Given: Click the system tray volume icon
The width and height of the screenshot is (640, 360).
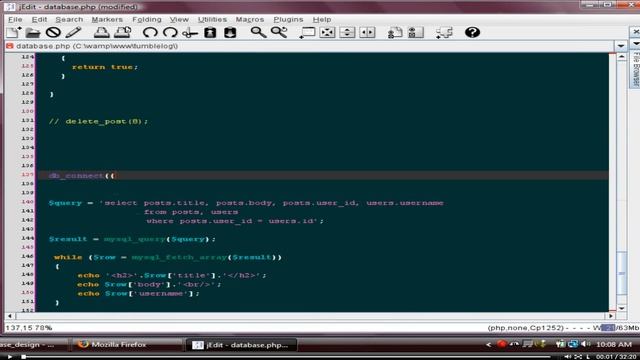Looking at the screenshot, I should point(586,344).
